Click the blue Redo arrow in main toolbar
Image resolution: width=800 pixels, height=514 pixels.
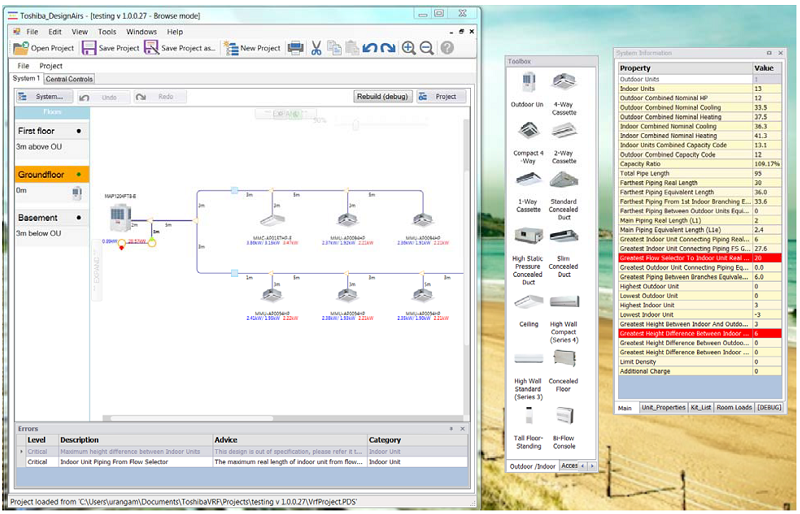(x=388, y=48)
